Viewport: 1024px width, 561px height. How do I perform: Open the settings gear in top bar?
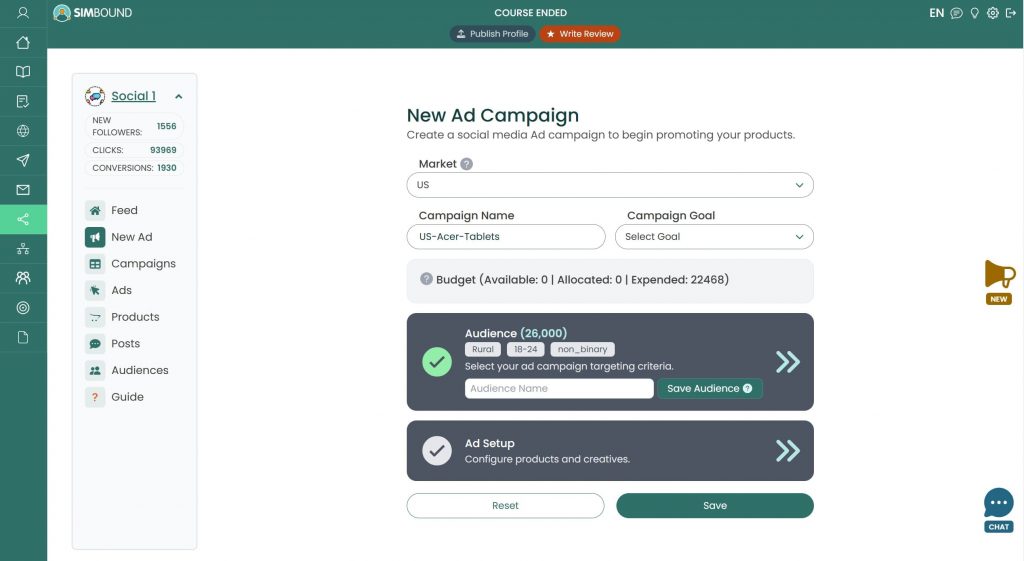pyautogui.click(x=993, y=13)
